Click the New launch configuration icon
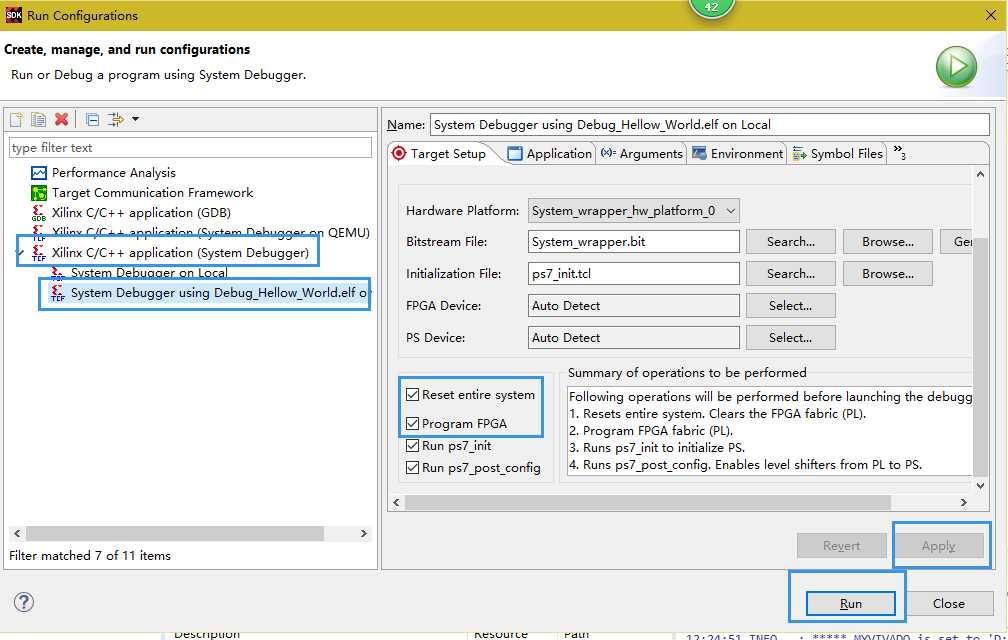 [16, 119]
